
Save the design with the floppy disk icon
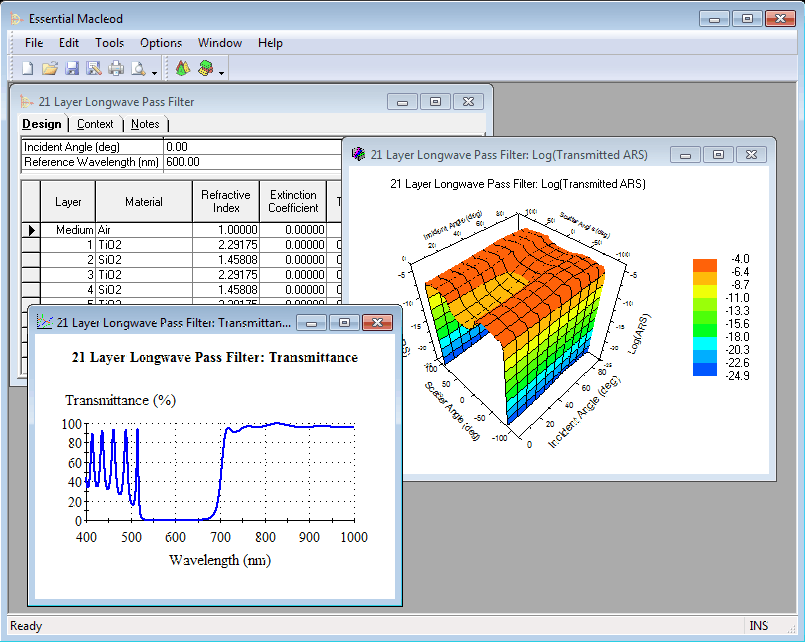pyautogui.click(x=72, y=69)
